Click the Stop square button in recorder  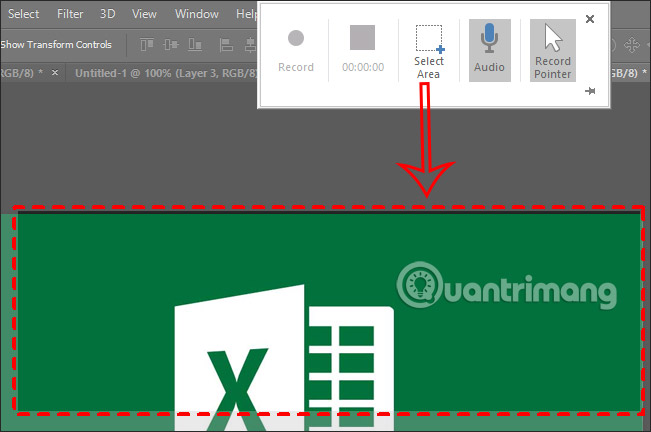click(362, 37)
